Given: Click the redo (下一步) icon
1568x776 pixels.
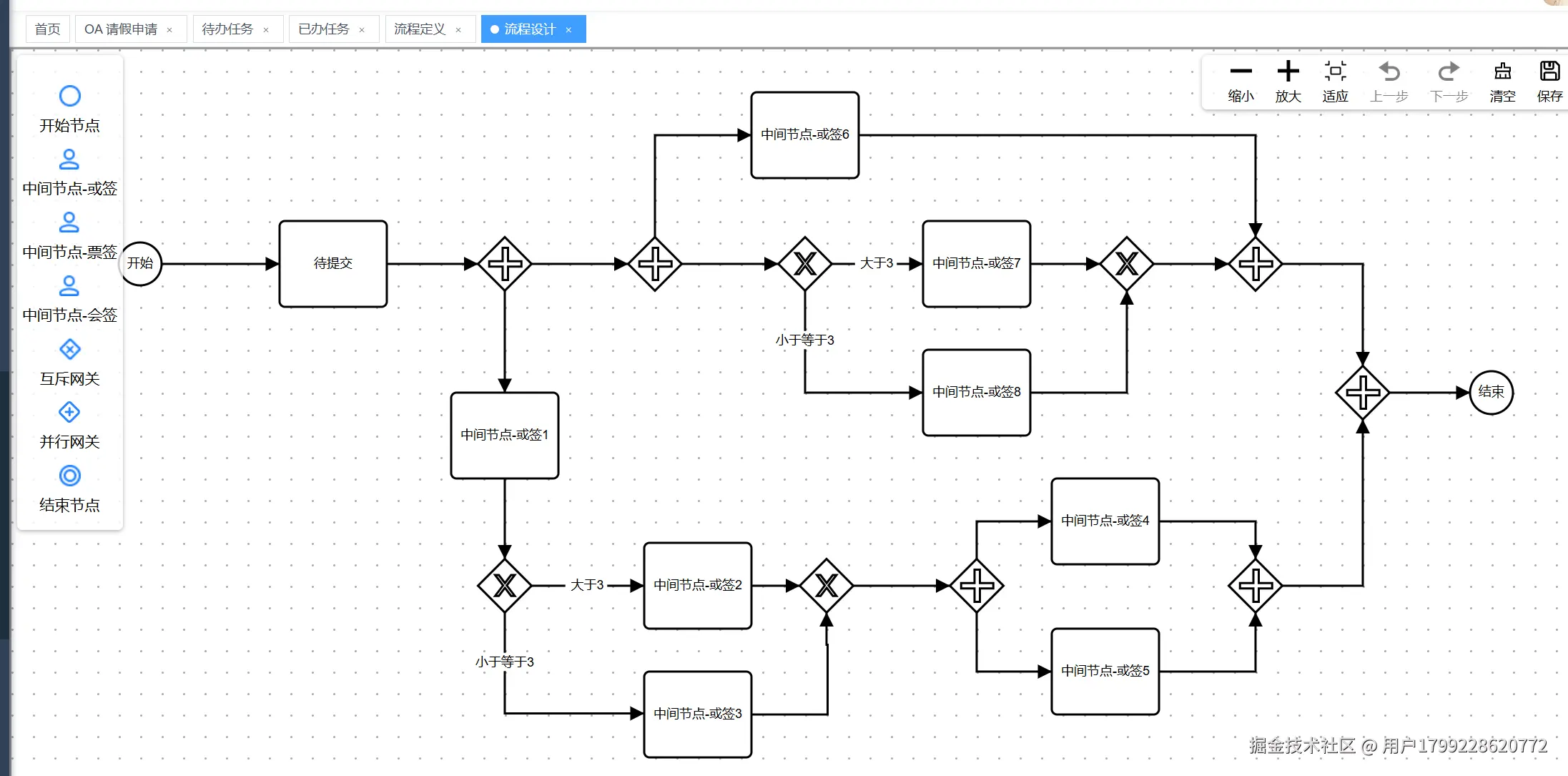Looking at the screenshot, I should click(x=1449, y=72).
